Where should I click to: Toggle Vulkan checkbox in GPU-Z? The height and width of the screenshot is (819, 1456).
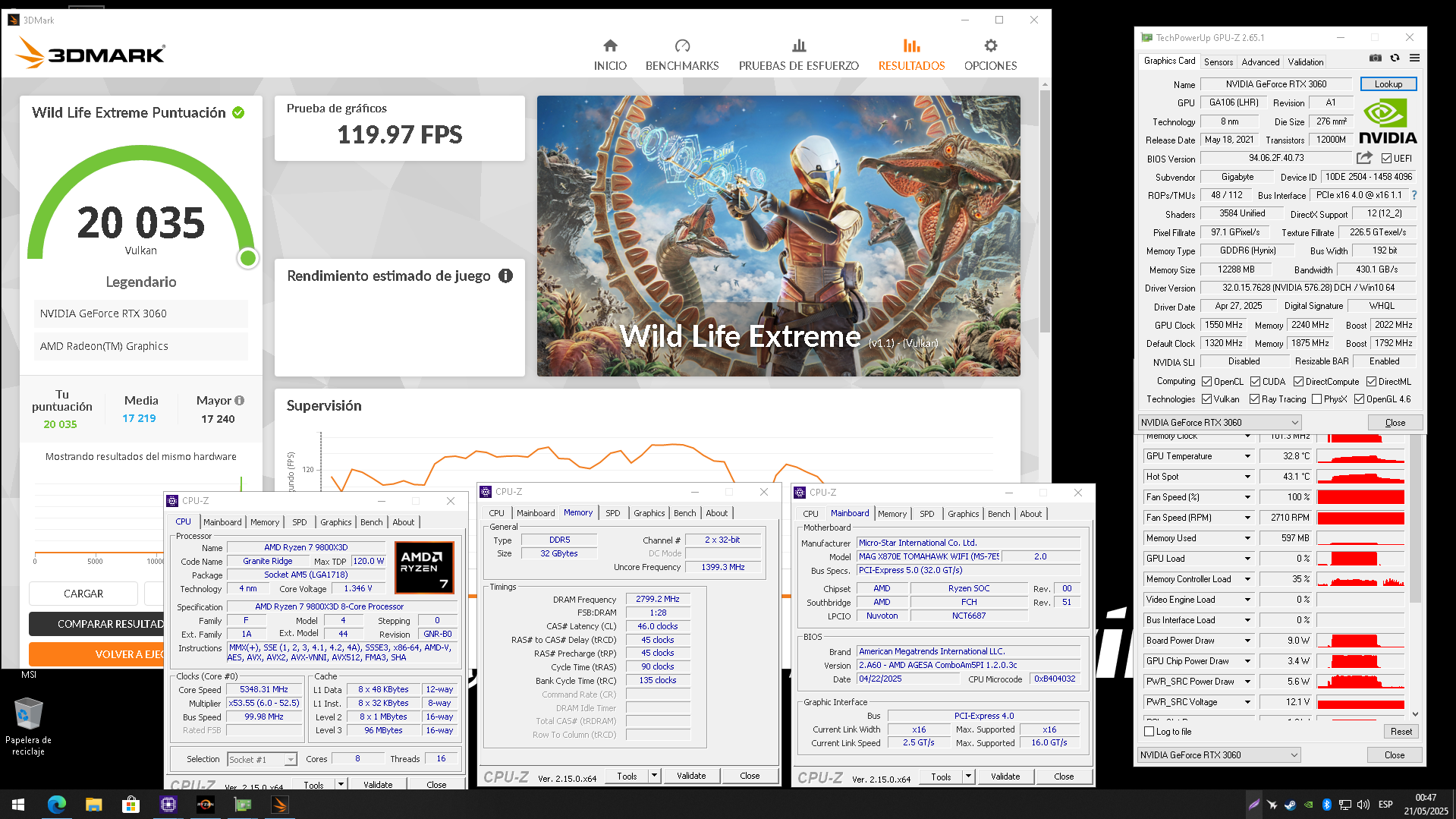(x=1206, y=399)
